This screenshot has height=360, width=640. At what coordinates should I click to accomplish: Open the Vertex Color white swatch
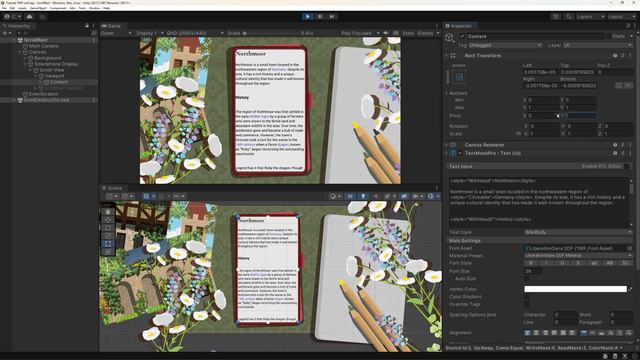pyautogui.click(x=575, y=289)
